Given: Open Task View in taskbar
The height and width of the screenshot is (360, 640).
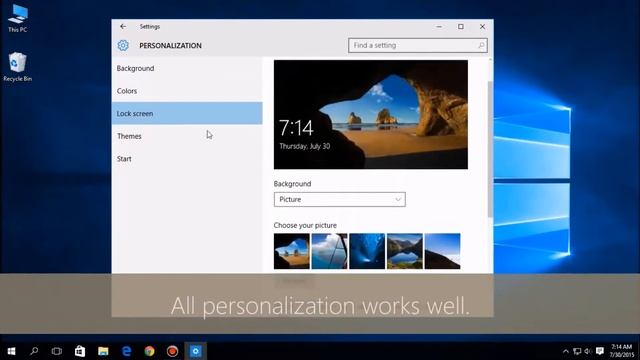Looking at the screenshot, I should (57, 351).
